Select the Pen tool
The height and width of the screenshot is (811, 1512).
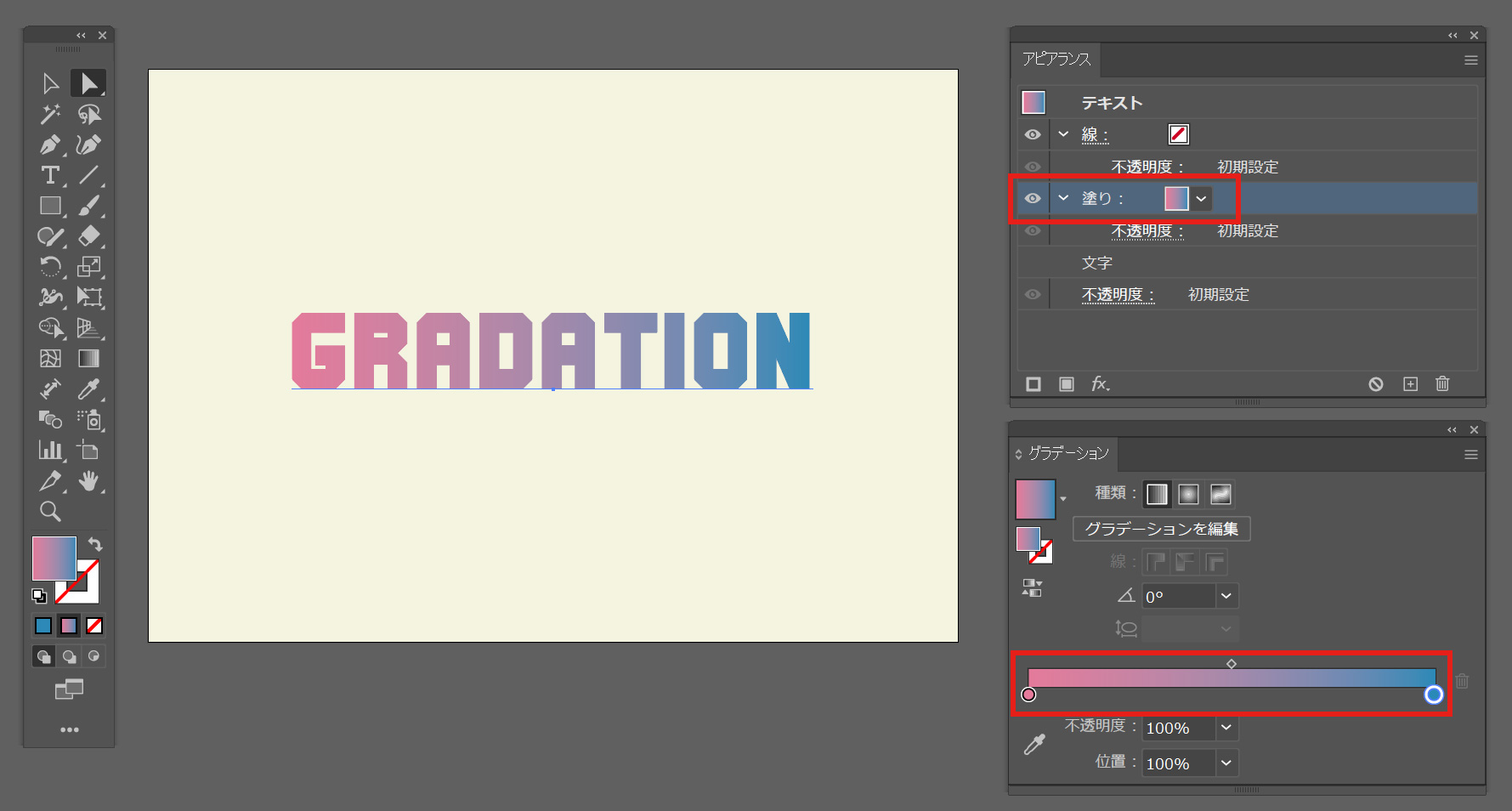[50, 145]
